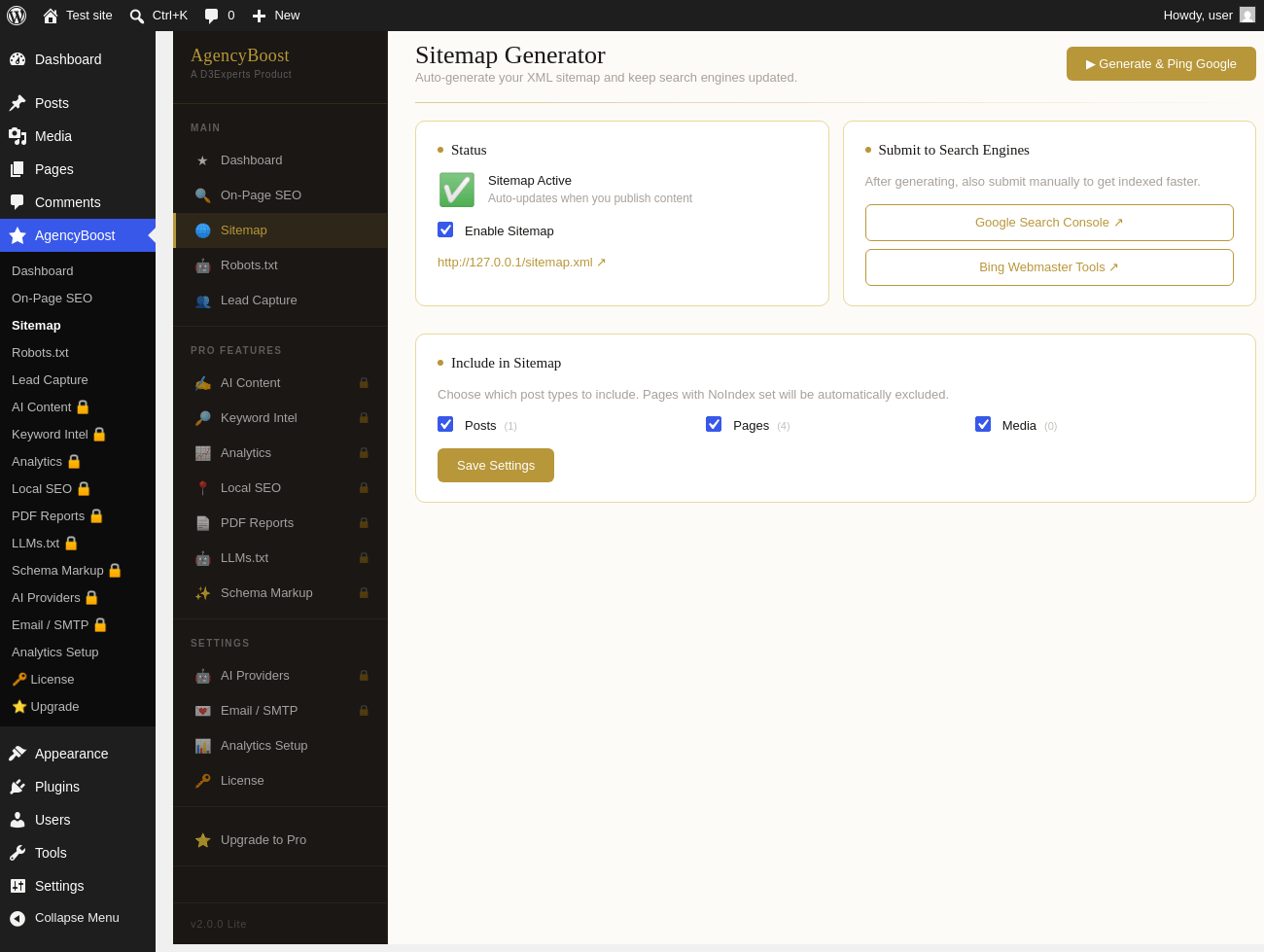Open Analytics Setup in the AgencyBoost submenu
This screenshot has width=1264, height=952.
[x=55, y=652]
